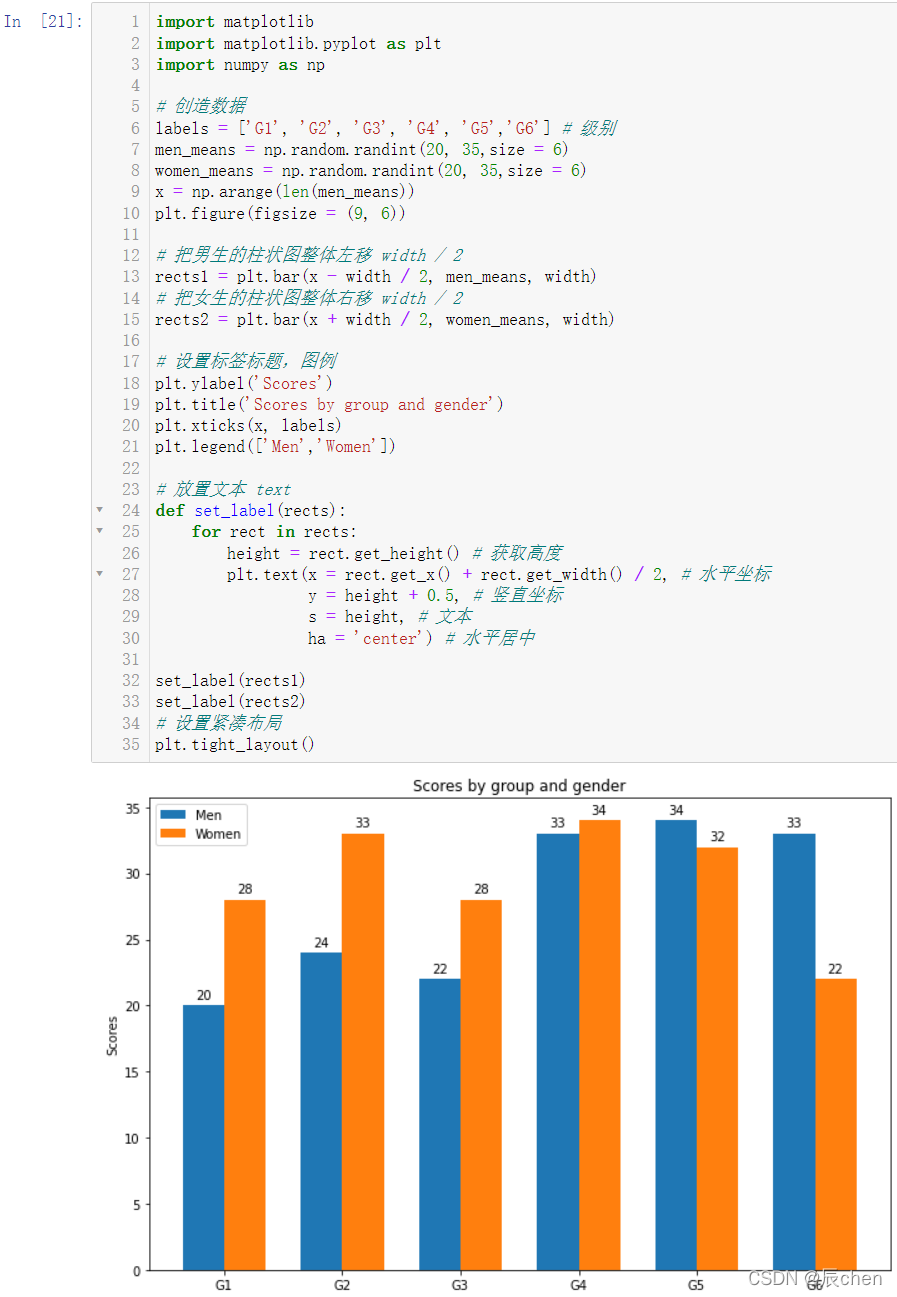
Task: Click line 1 'import matplotlib'
Action: pos(235,22)
